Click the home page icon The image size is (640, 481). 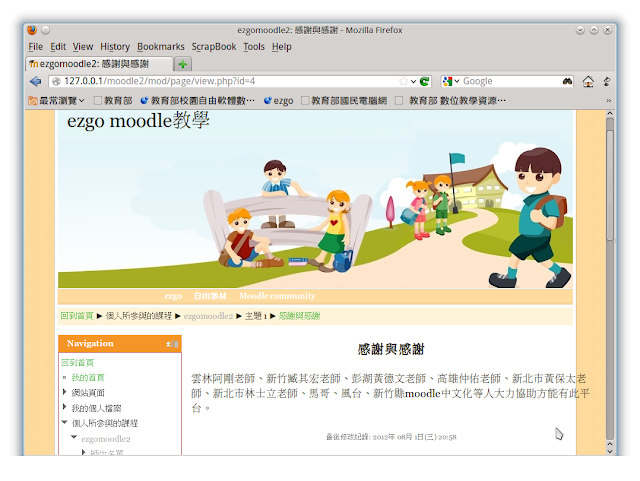588,81
